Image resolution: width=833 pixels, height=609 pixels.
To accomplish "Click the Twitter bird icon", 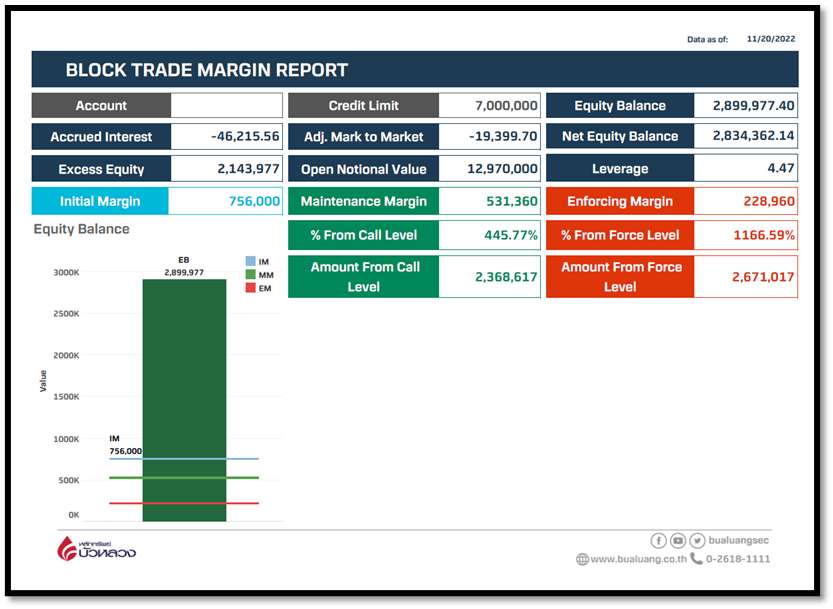I will click(697, 540).
